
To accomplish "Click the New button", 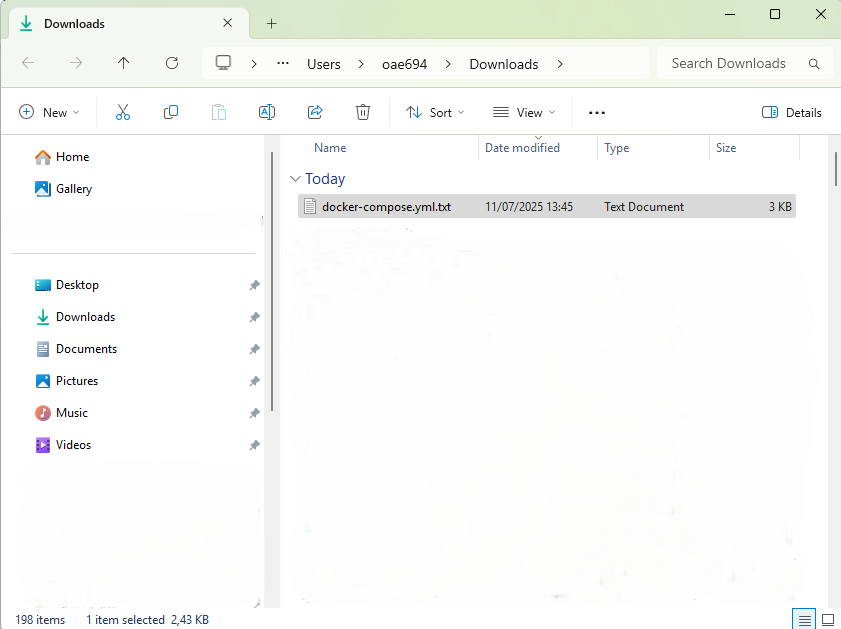I will coord(49,113).
